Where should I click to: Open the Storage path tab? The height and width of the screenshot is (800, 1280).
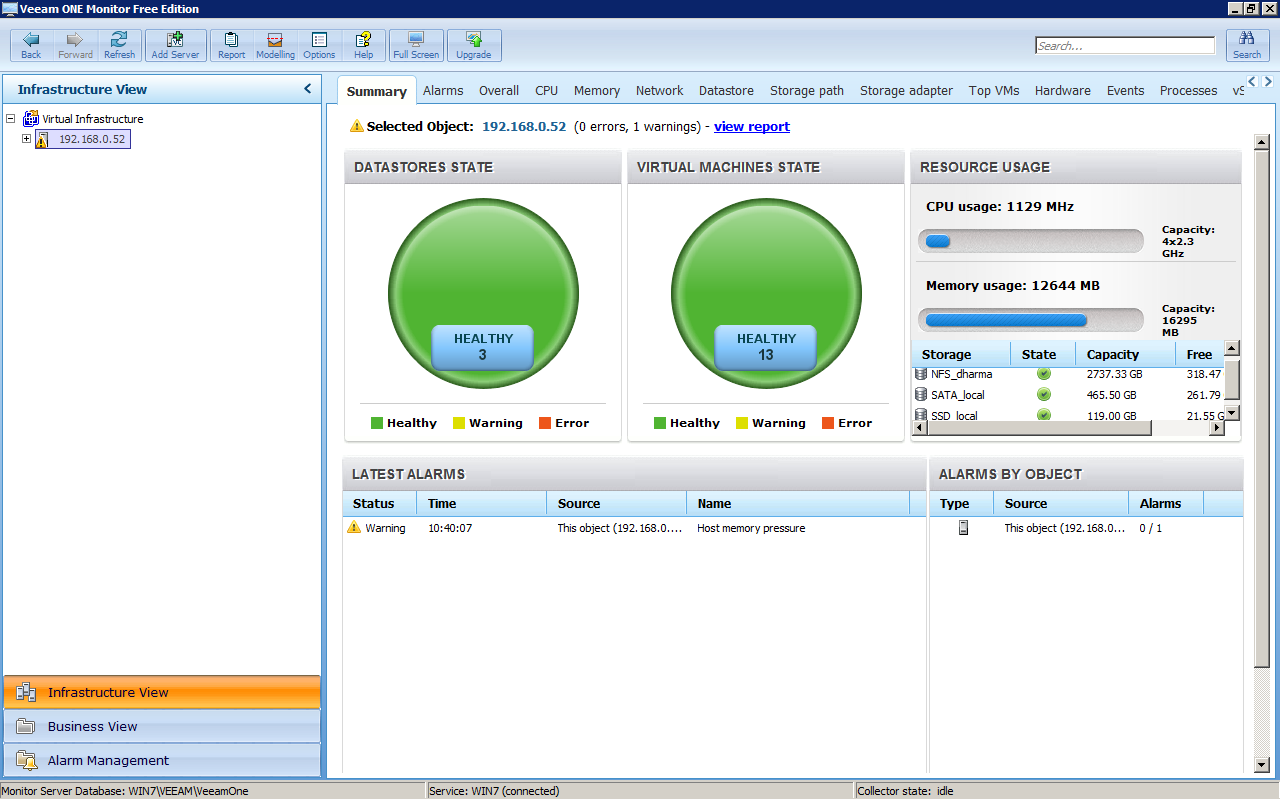(x=807, y=90)
